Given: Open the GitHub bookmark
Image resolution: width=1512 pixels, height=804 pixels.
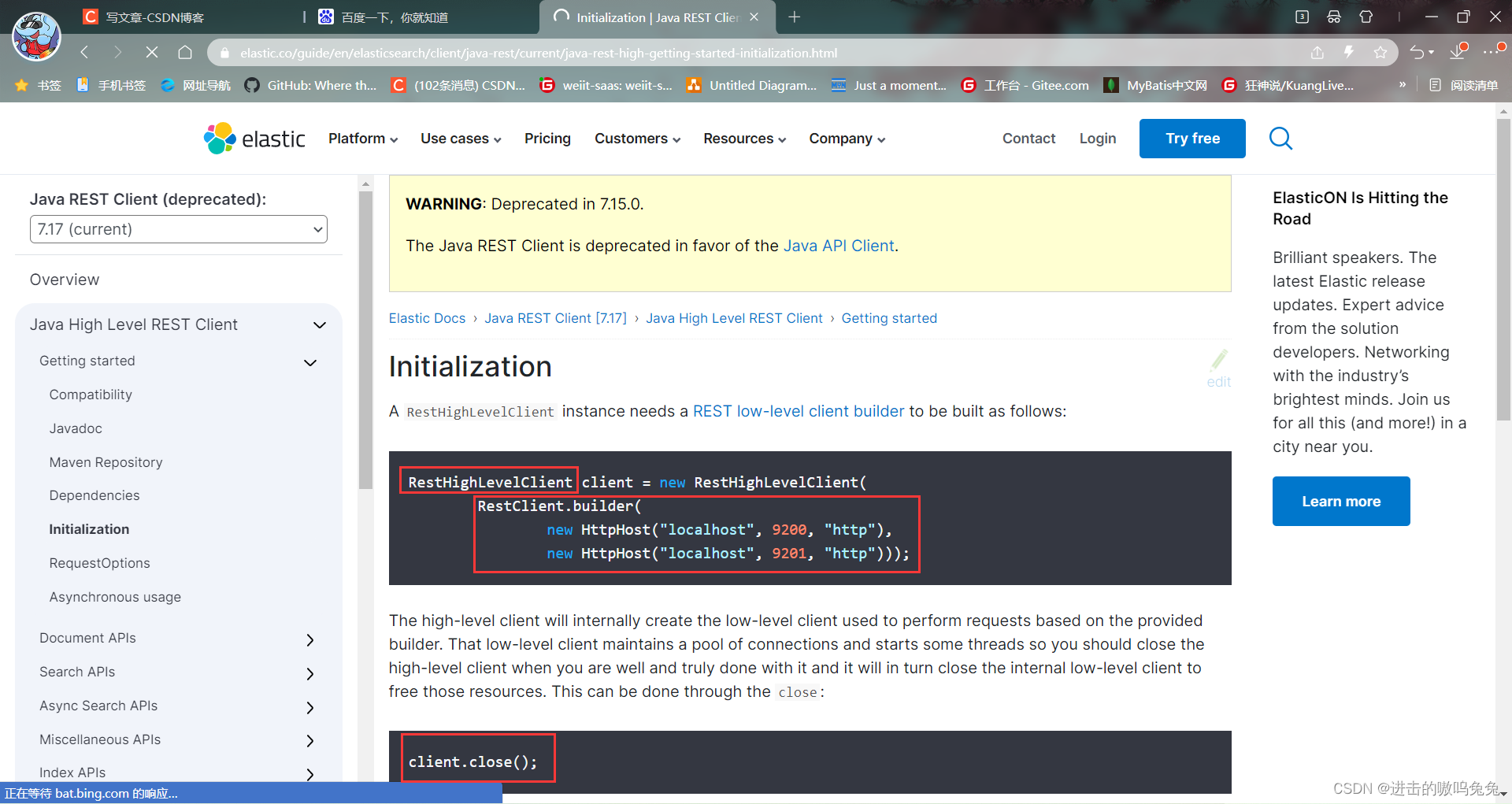Looking at the screenshot, I should (x=310, y=85).
